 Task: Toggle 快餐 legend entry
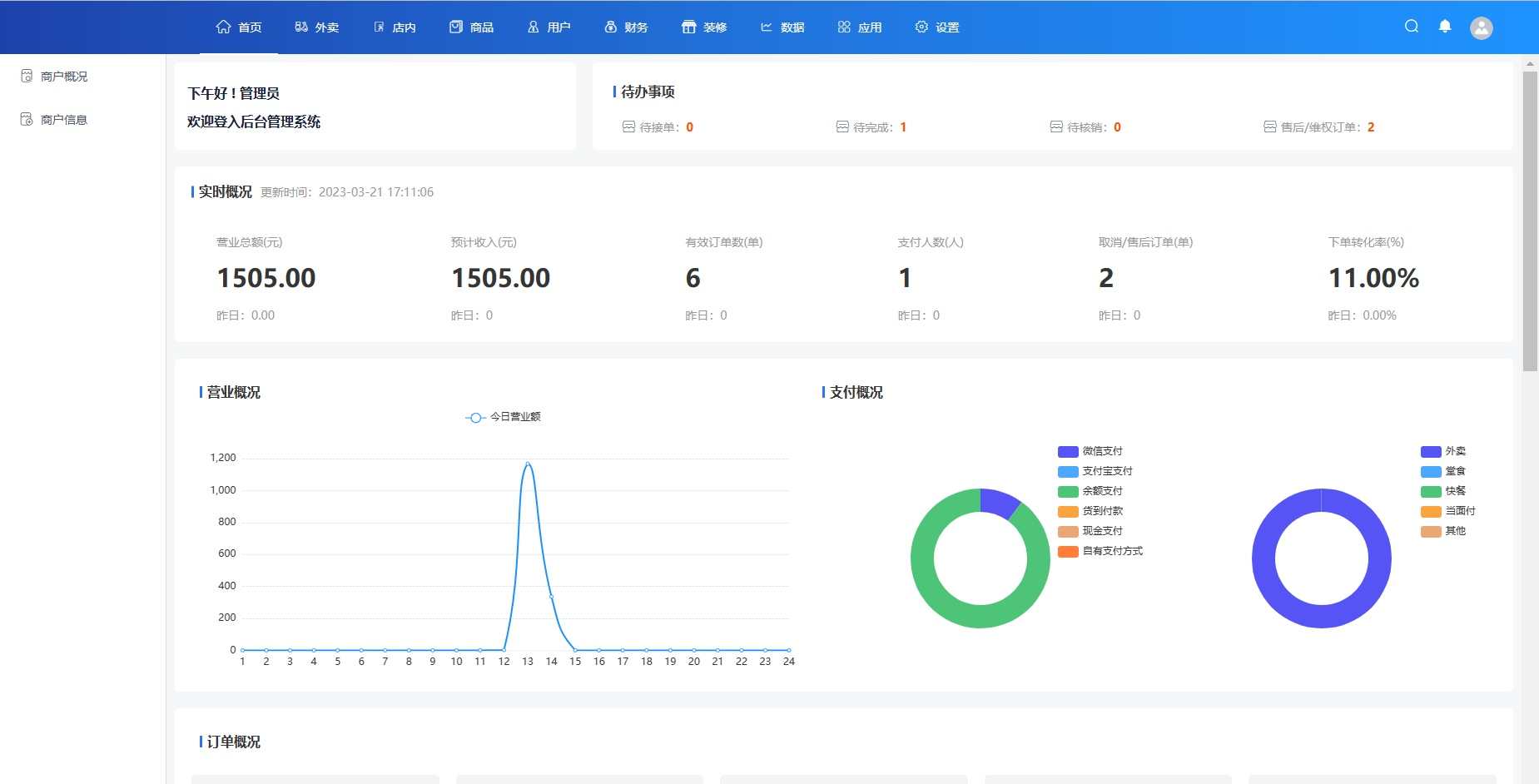click(x=1443, y=491)
